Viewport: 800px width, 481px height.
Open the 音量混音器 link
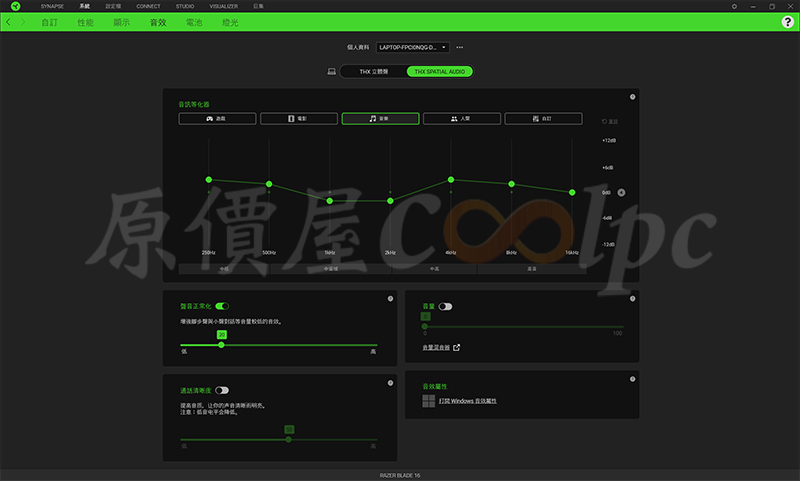436,347
